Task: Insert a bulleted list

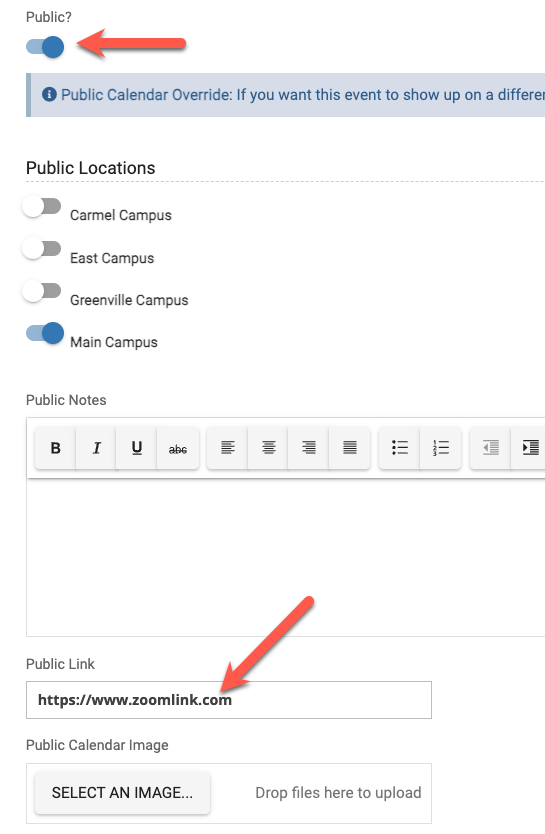Action: tap(400, 448)
